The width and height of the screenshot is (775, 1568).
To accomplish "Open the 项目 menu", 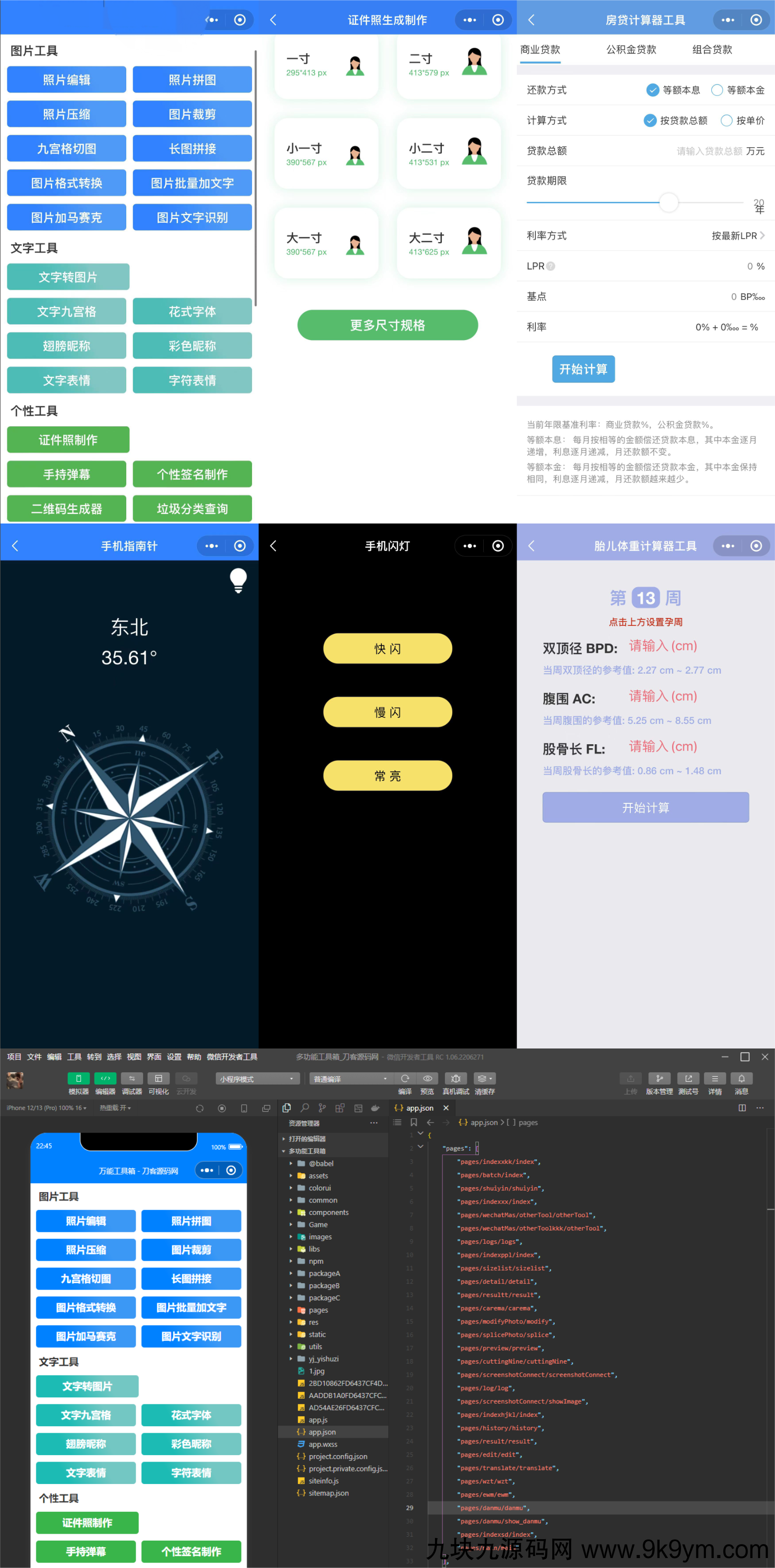I will click(14, 1057).
